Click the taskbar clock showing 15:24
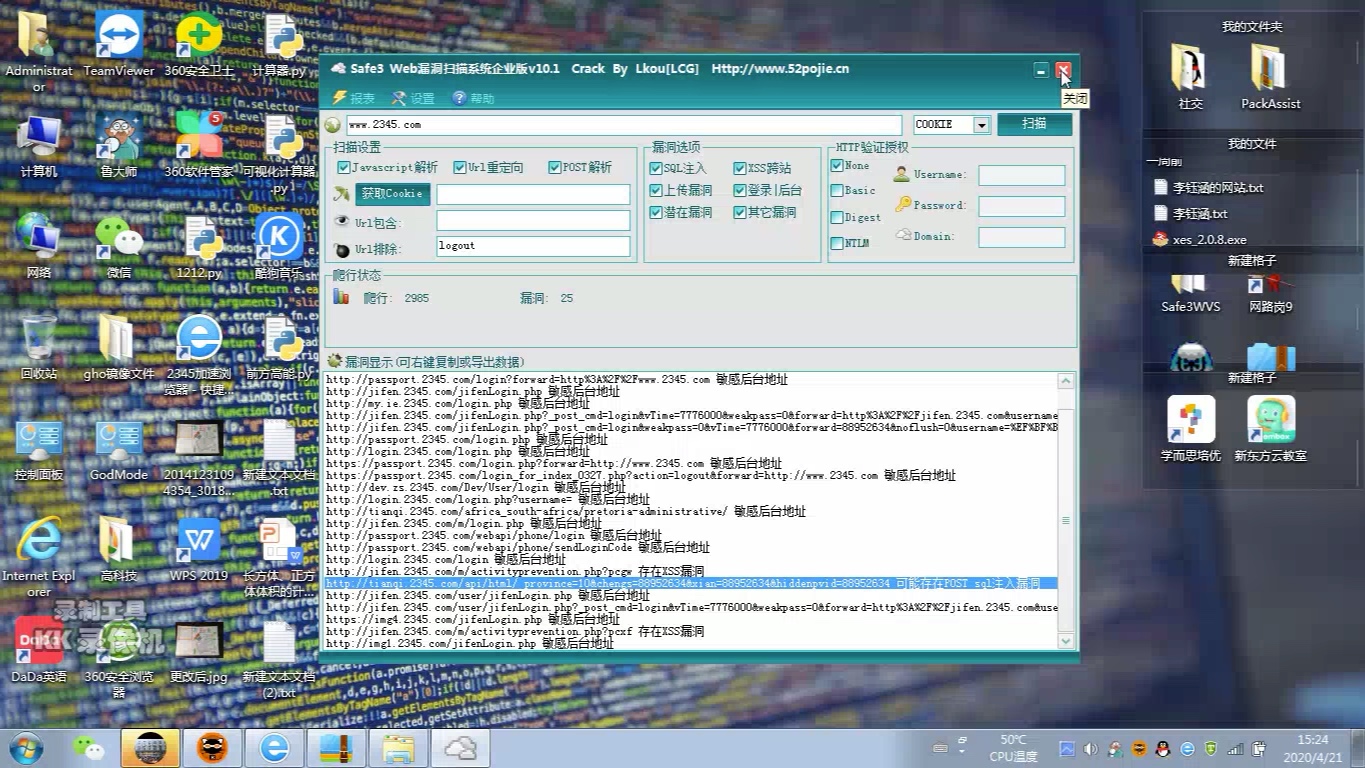1365x768 pixels. 1313,748
